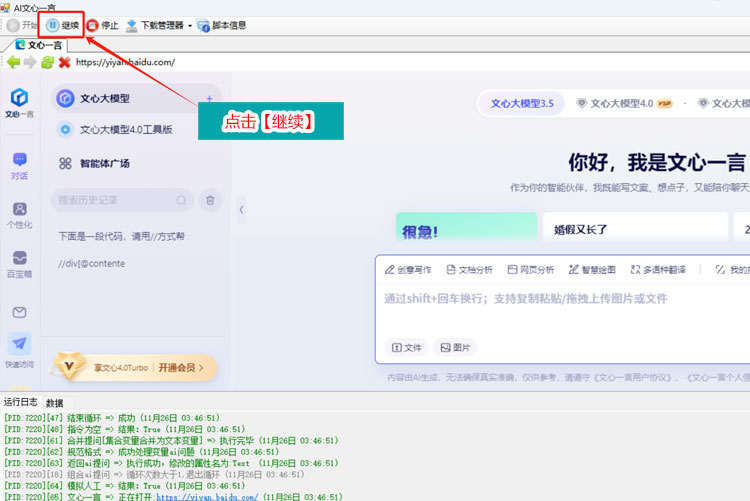Click the search magnifier icon in history
Screen dimensions: 750x501
(181, 200)
